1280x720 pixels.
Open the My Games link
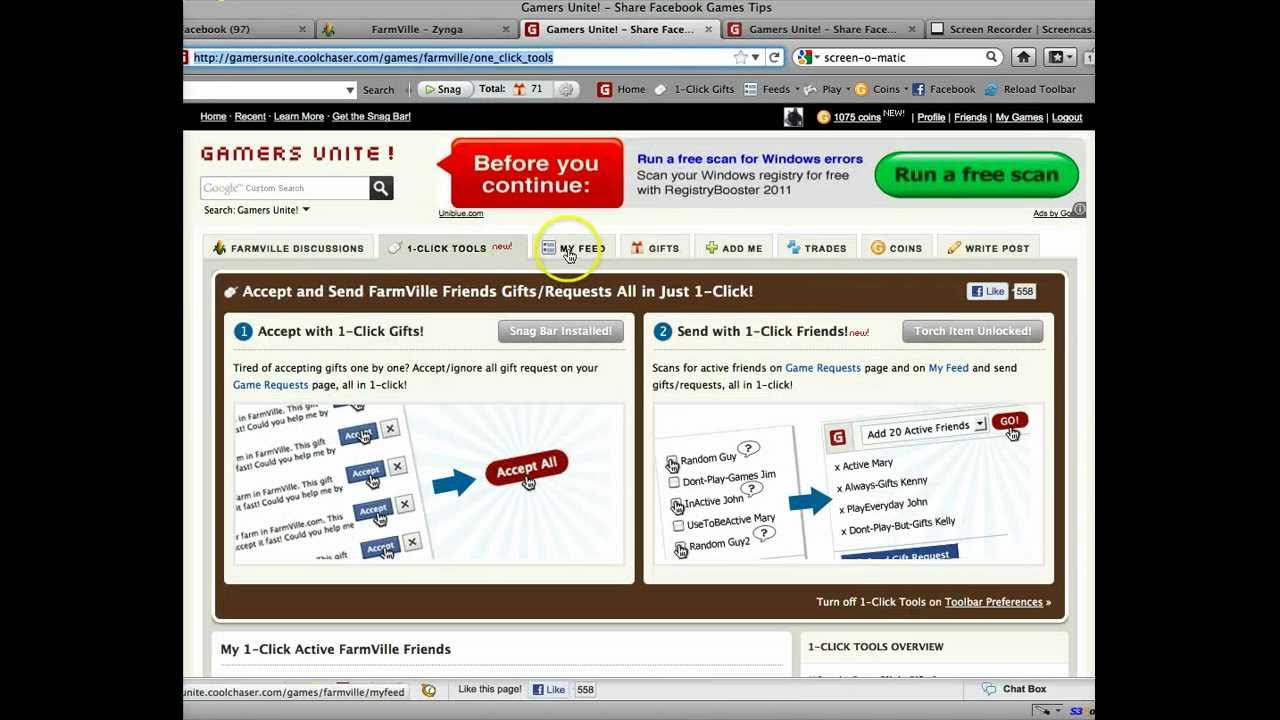click(x=1019, y=118)
